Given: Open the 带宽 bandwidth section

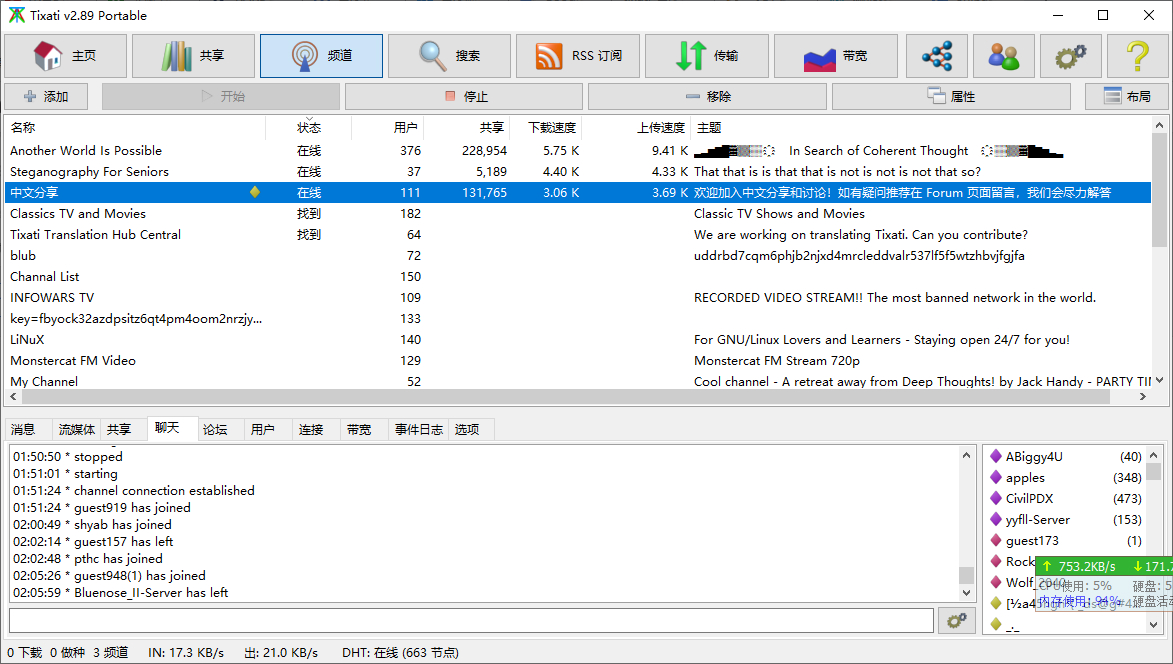Looking at the screenshot, I should point(836,56).
